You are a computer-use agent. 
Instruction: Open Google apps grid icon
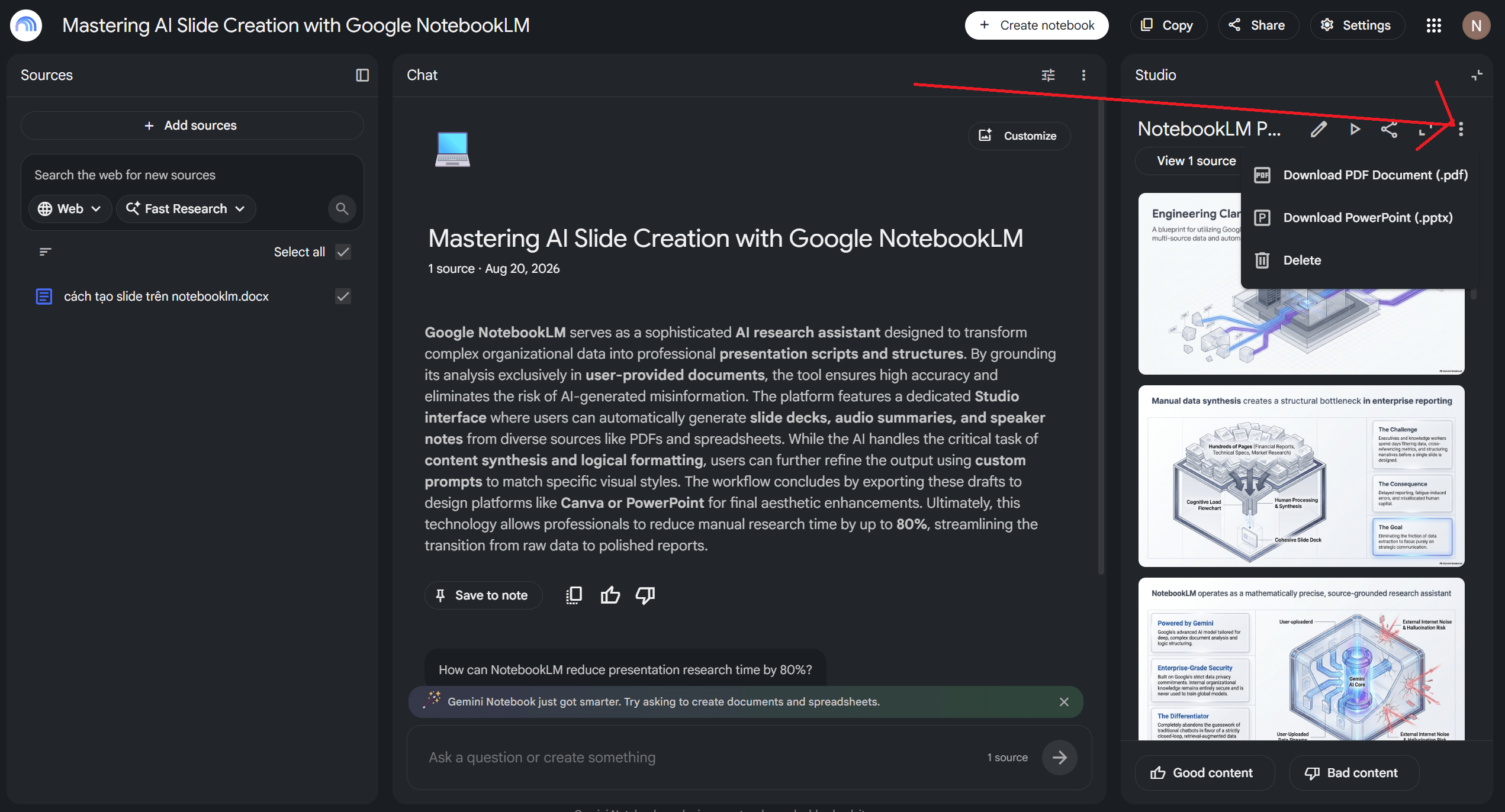point(1433,25)
